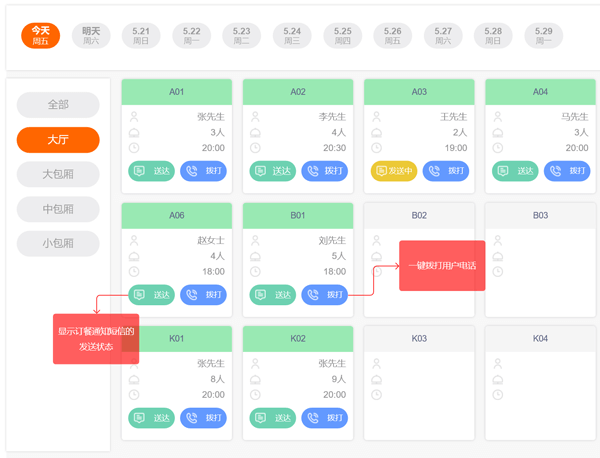Switch to the 明天 周六 date tab
600x458 pixels.
coord(91,36)
